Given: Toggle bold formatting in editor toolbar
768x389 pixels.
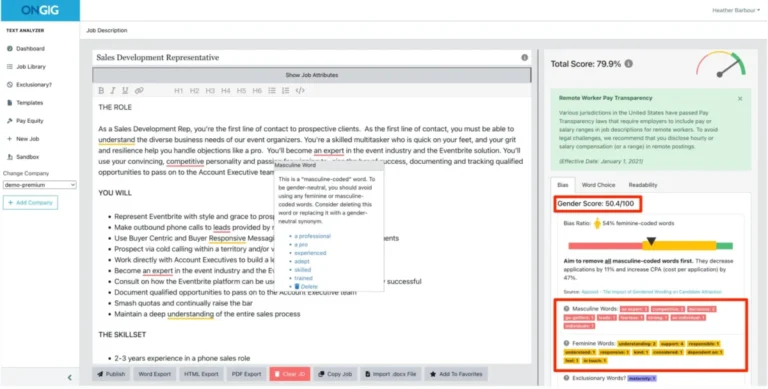Looking at the screenshot, I should [101, 91].
